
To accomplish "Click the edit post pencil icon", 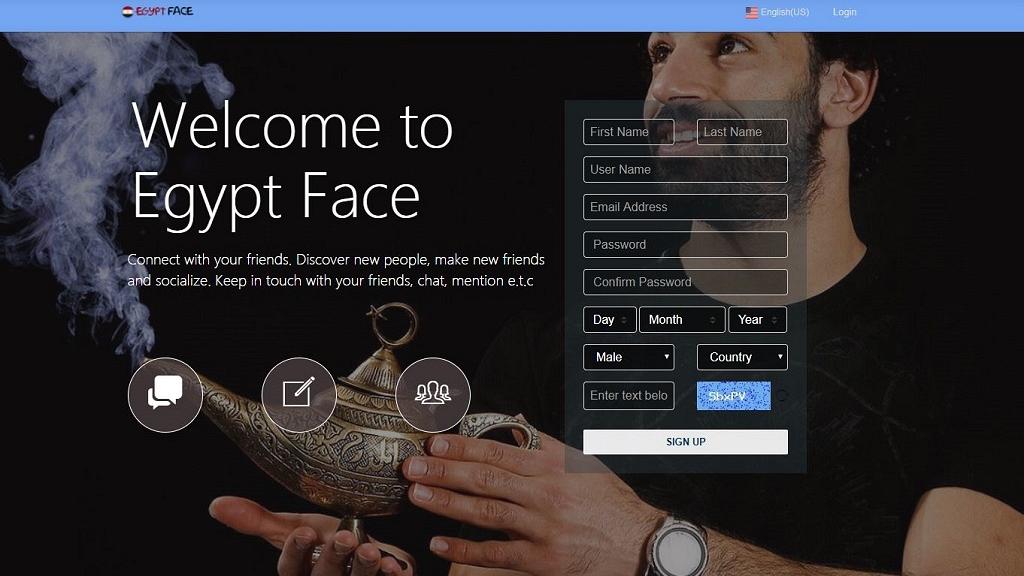I will coord(299,394).
